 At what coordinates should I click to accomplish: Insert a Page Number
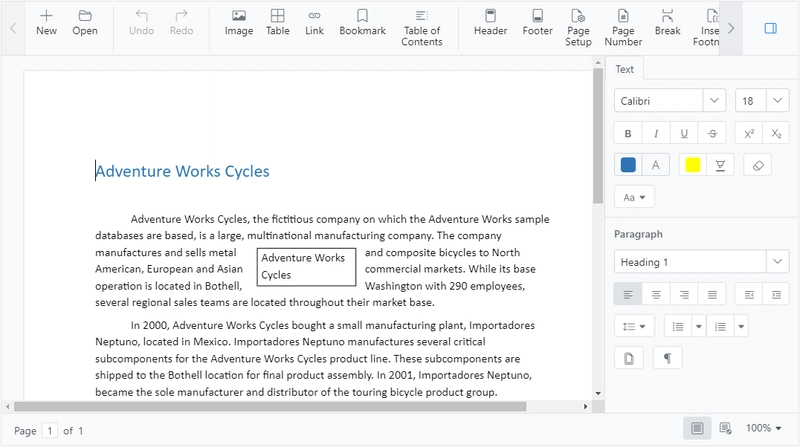[623, 29]
